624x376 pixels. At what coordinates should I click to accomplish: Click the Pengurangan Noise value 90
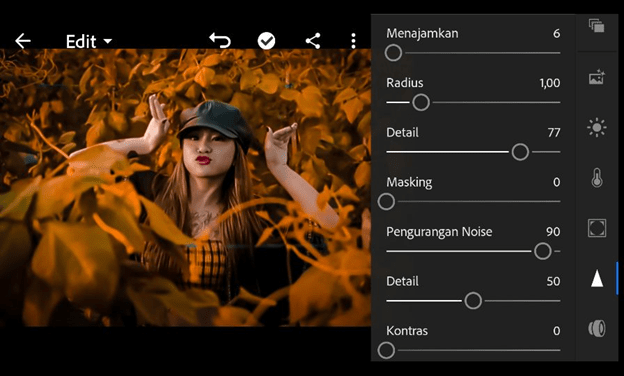click(553, 232)
